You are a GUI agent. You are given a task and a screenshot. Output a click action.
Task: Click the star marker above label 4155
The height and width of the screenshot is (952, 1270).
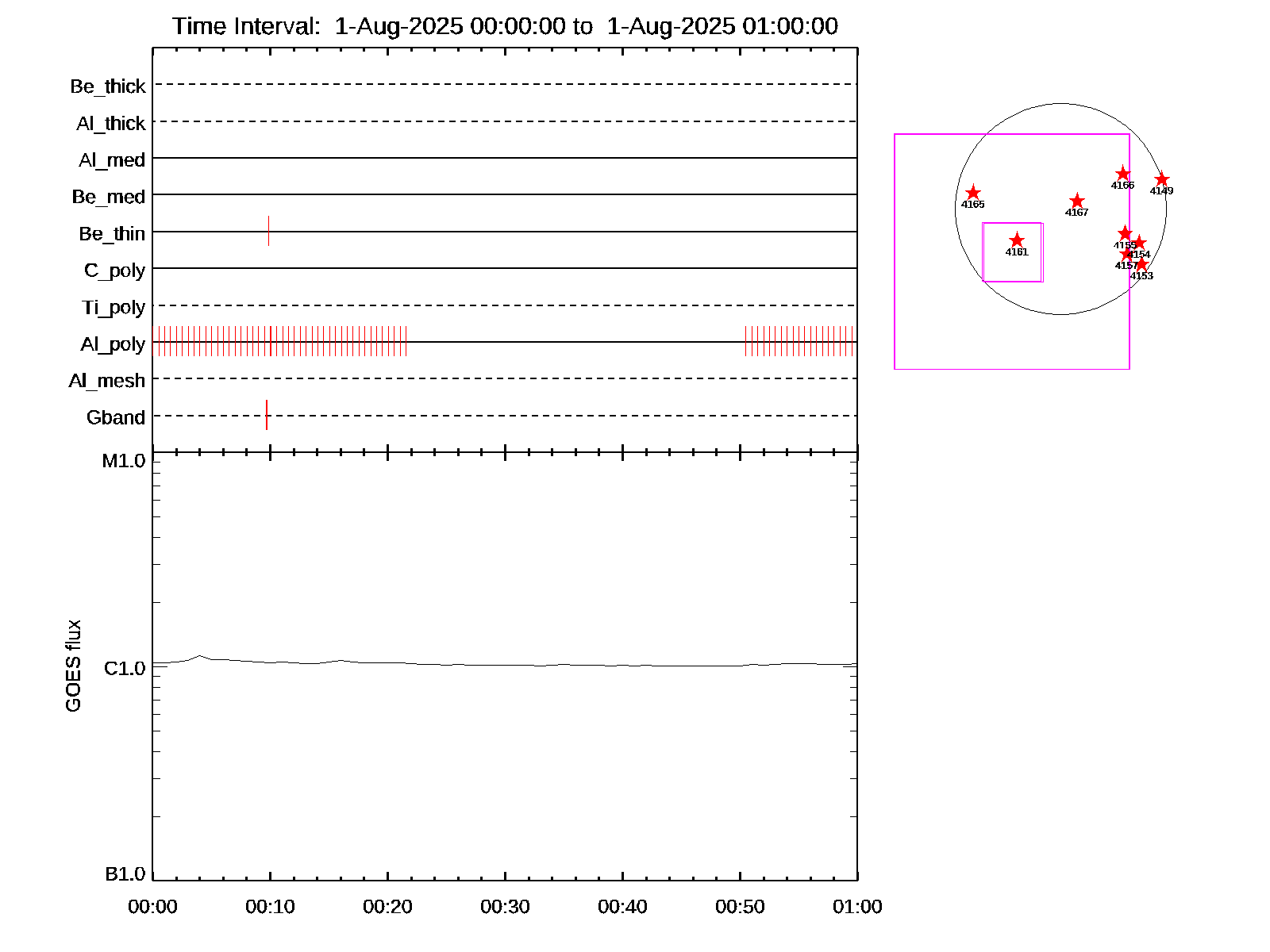click(x=1125, y=233)
